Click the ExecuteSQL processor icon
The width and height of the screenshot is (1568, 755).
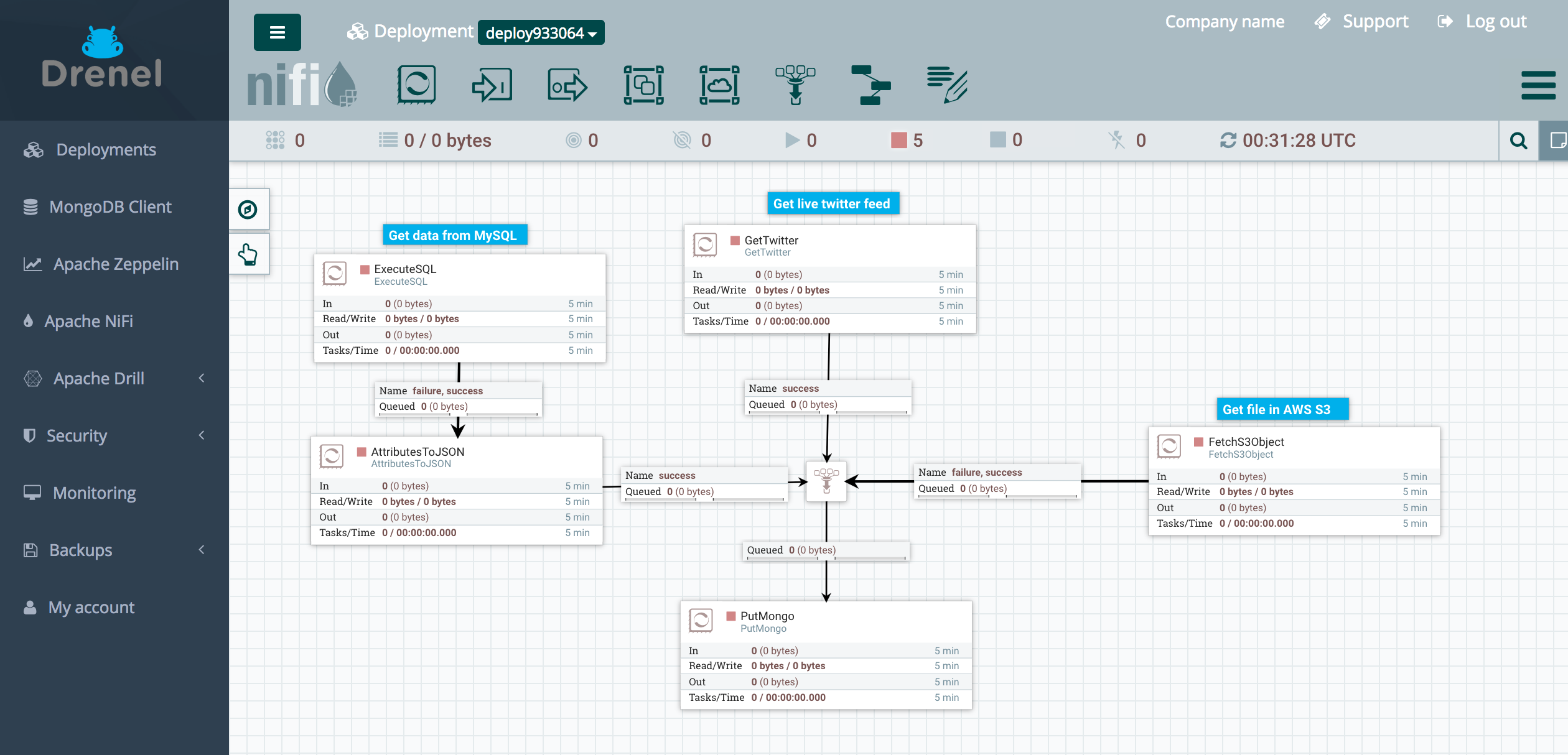coord(335,274)
